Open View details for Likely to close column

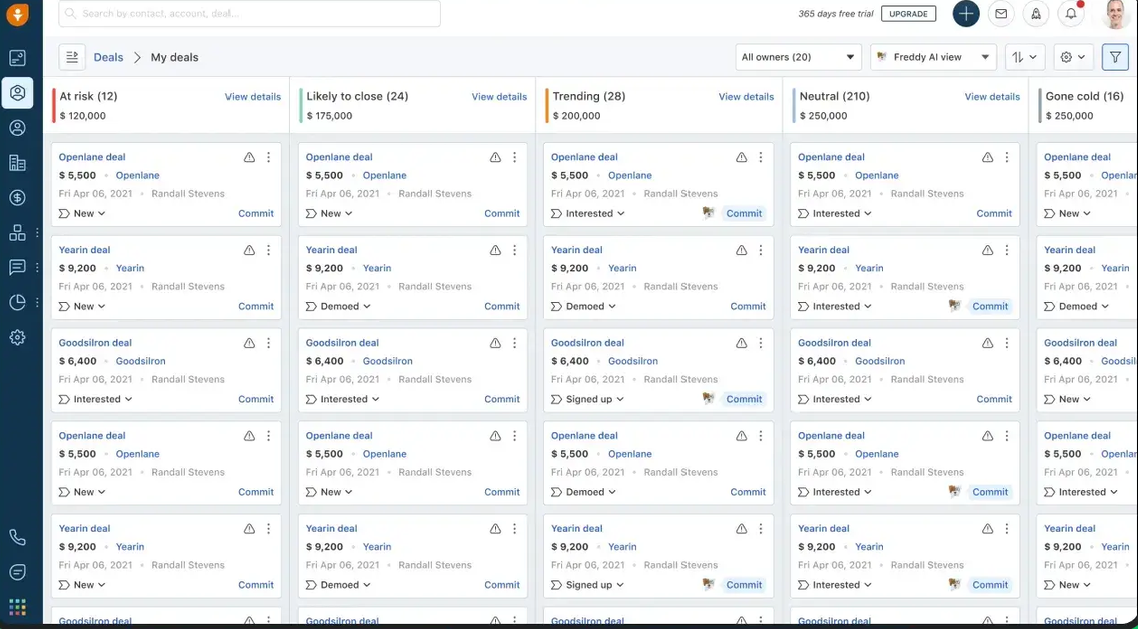pyautogui.click(x=499, y=96)
